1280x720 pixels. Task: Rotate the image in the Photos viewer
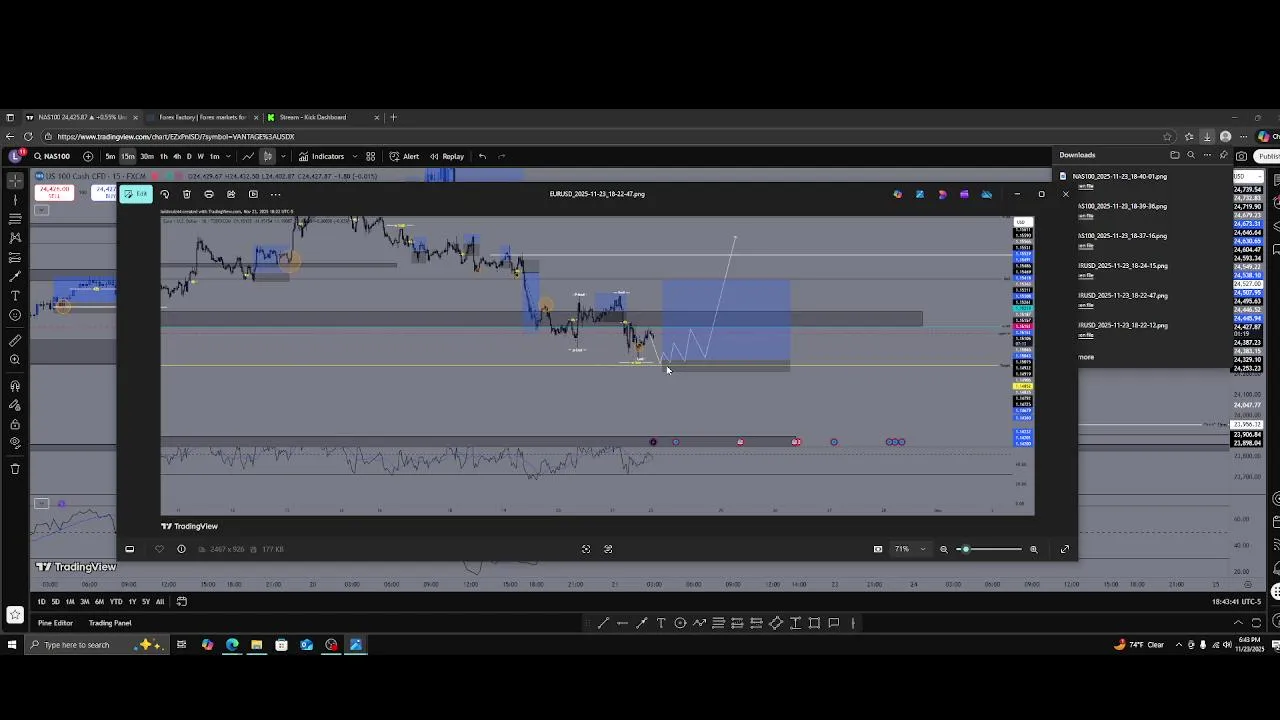click(x=165, y=194)
